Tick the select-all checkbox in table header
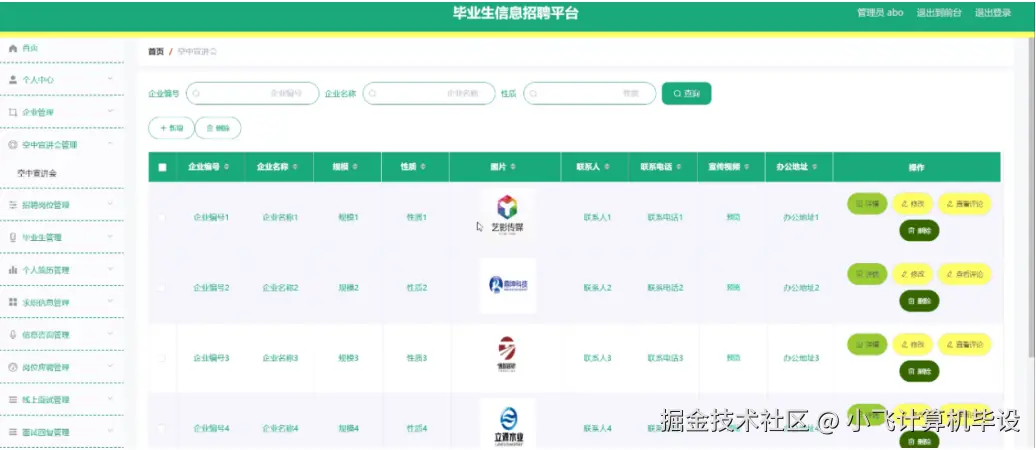Screen dimensions: 1036x450 click(163, 167)
